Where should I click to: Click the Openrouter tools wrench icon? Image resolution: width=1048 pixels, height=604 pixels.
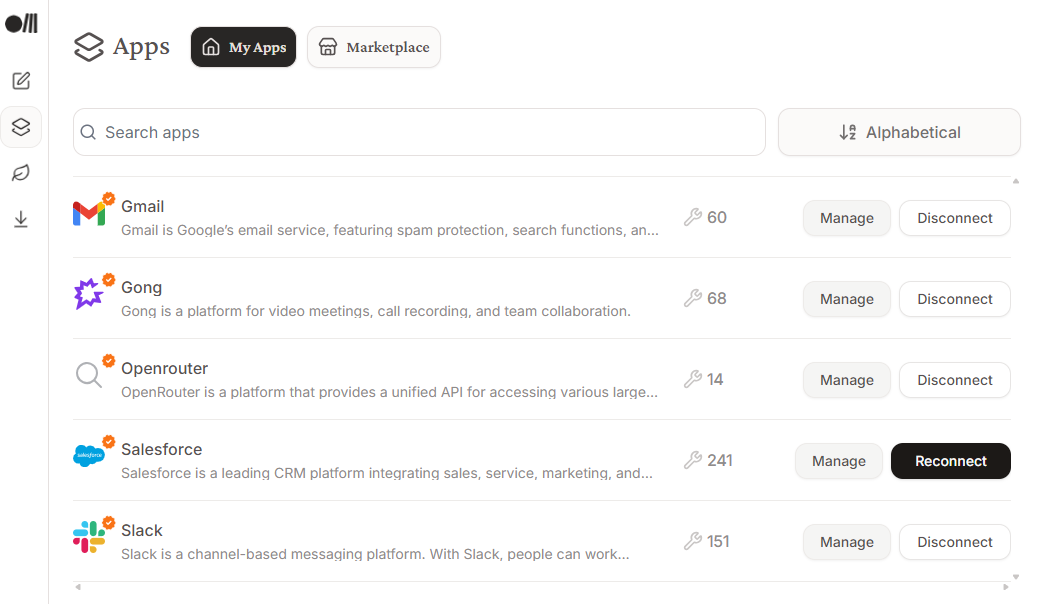tap(693, 380)
